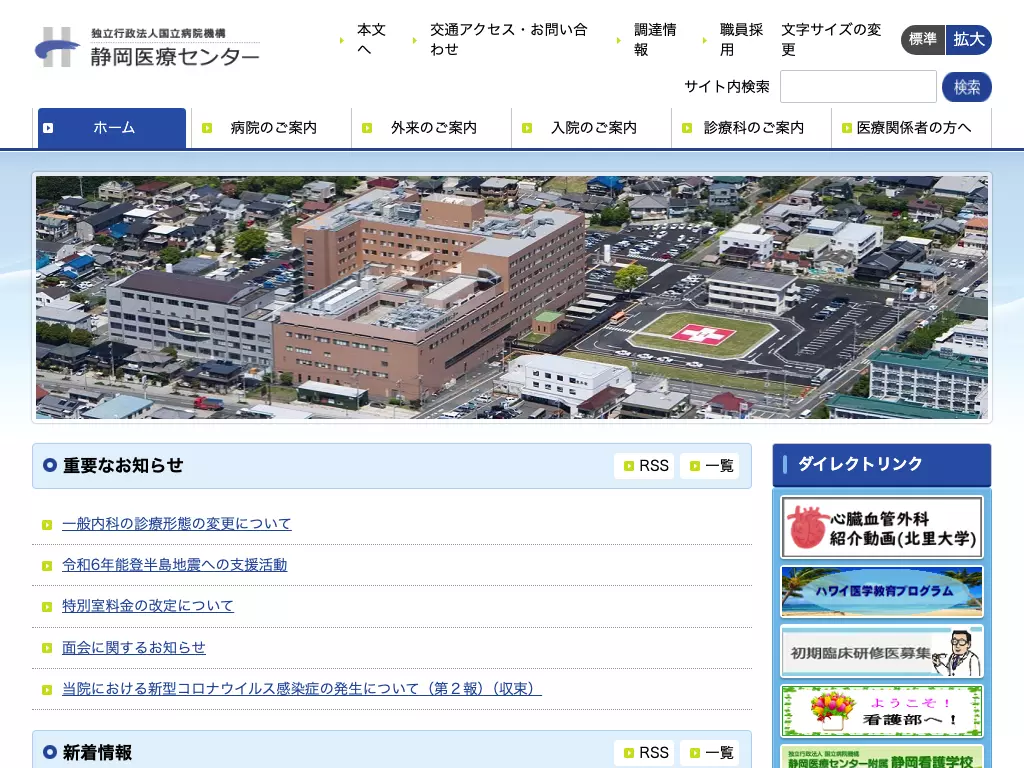Open RSS feed for 新着情報

click(x=645, y=753)
